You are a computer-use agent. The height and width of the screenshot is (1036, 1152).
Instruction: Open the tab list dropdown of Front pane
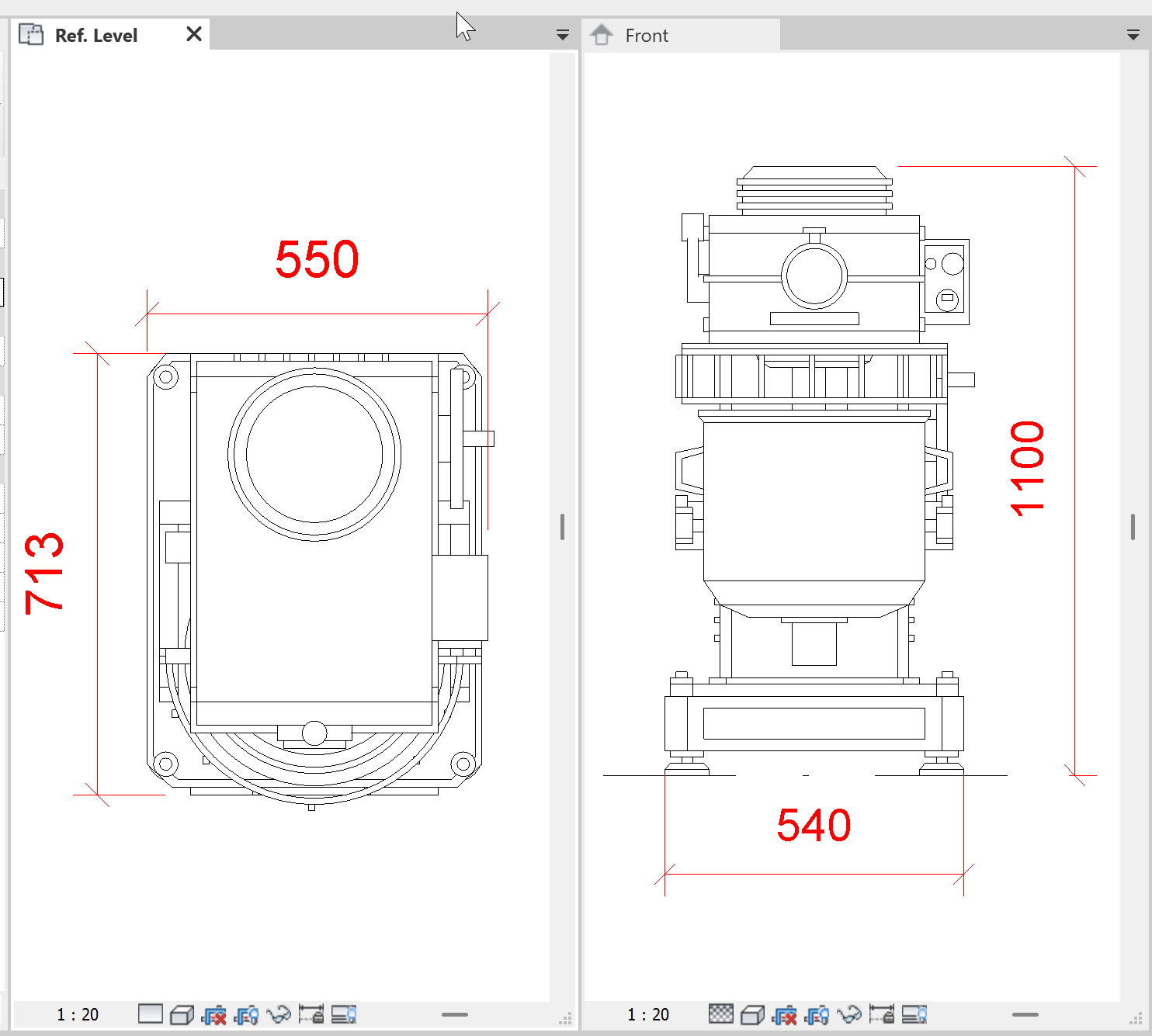click(x=1133, y=35)
